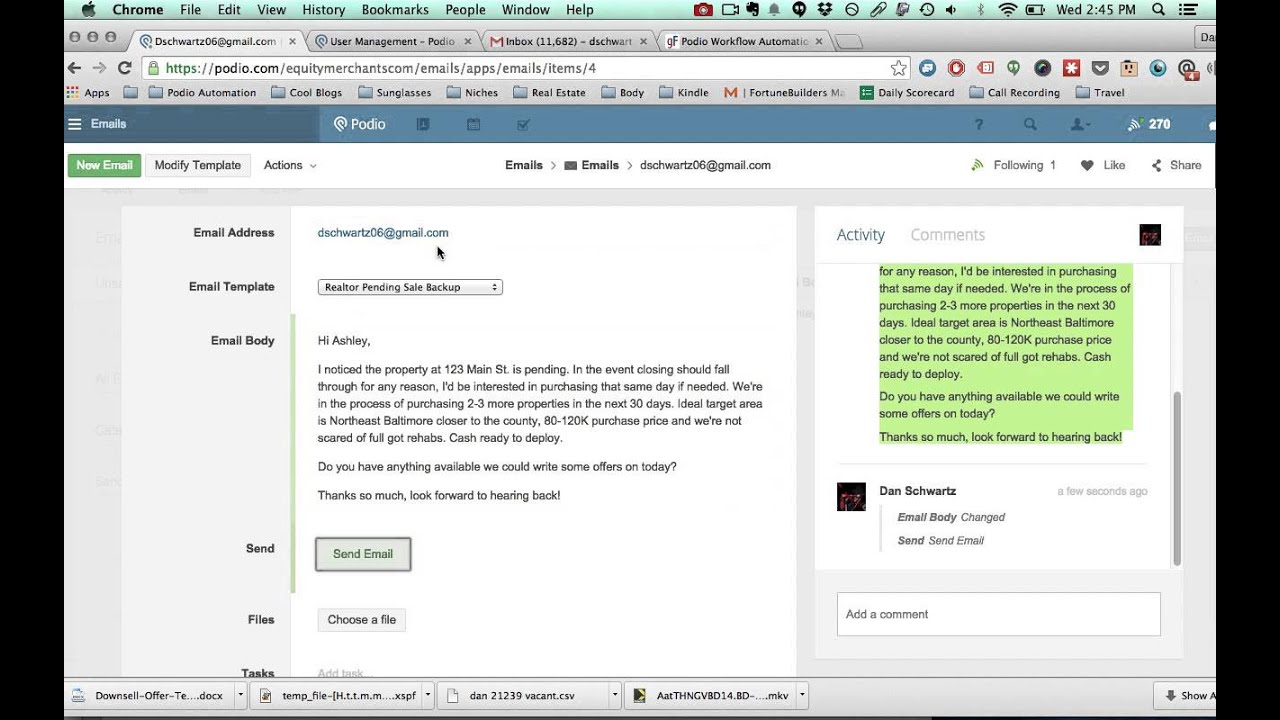The image size is (1280, 720).
Task: Click the Send Email button
Action: point(363,554)
